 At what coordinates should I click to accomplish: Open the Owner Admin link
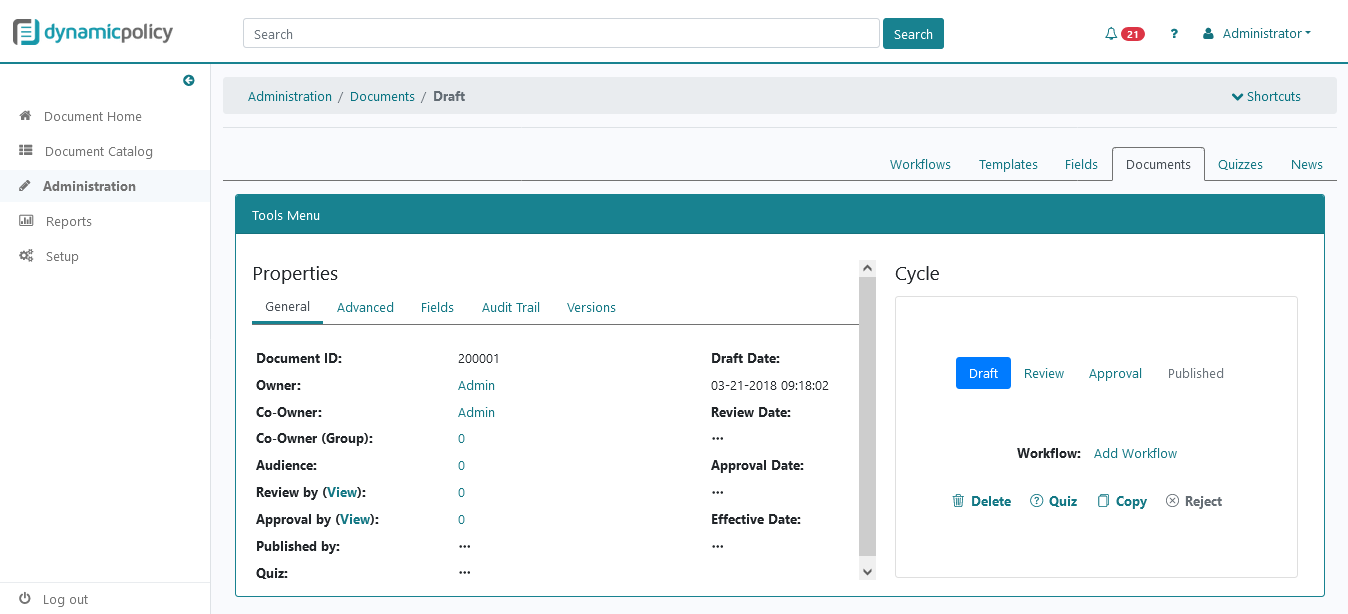click(476, 386)
